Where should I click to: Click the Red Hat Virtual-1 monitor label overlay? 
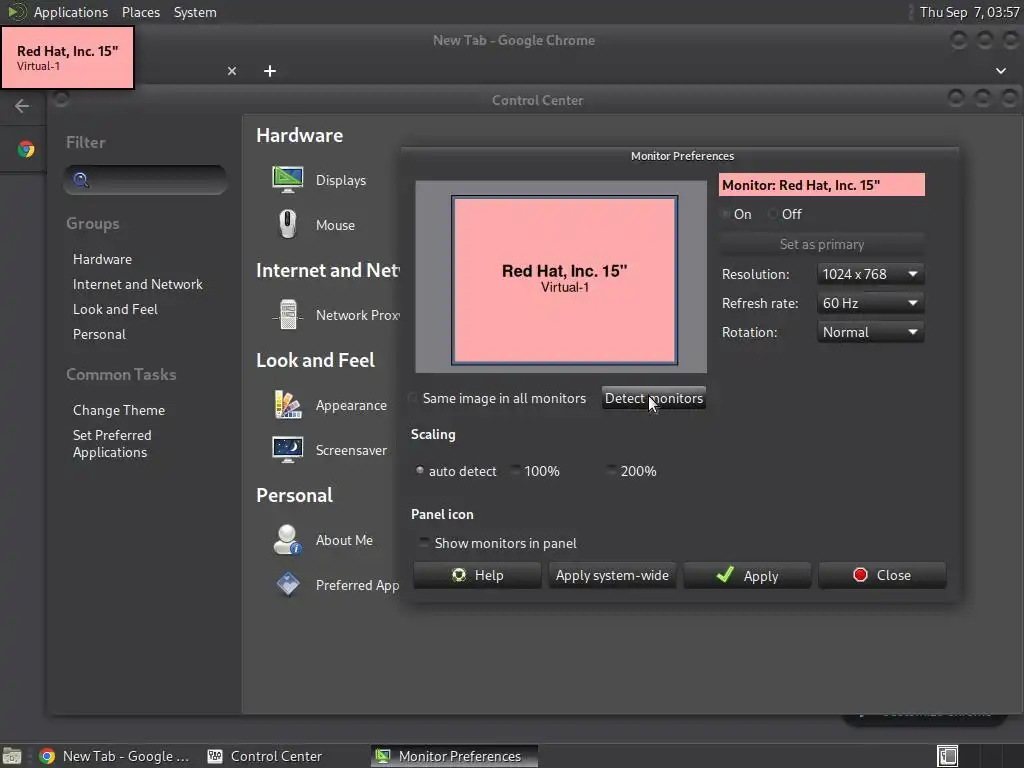pyautogui.click(x=67, y=57)
